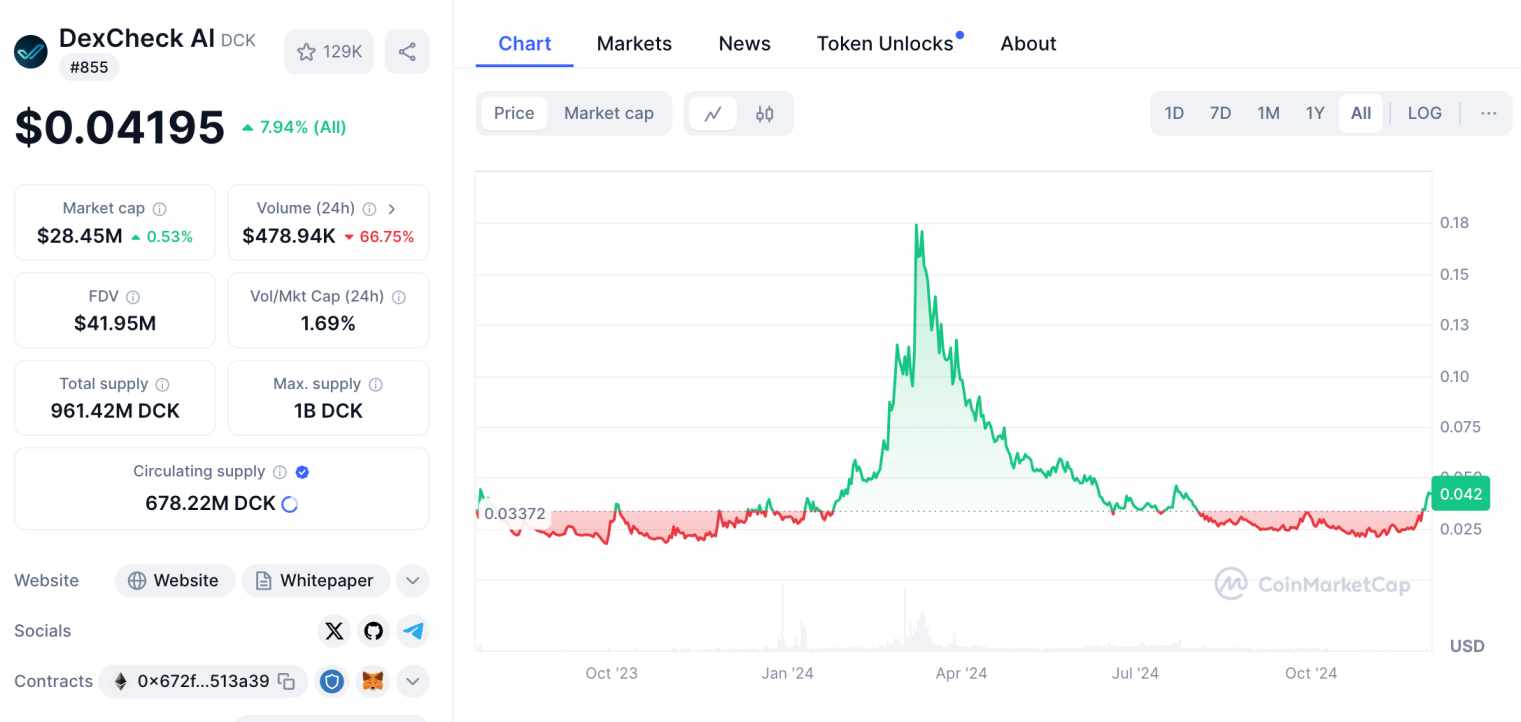The image size is (1521, 722).
Task: Open the Whitepaper link button
Action: 315,581
